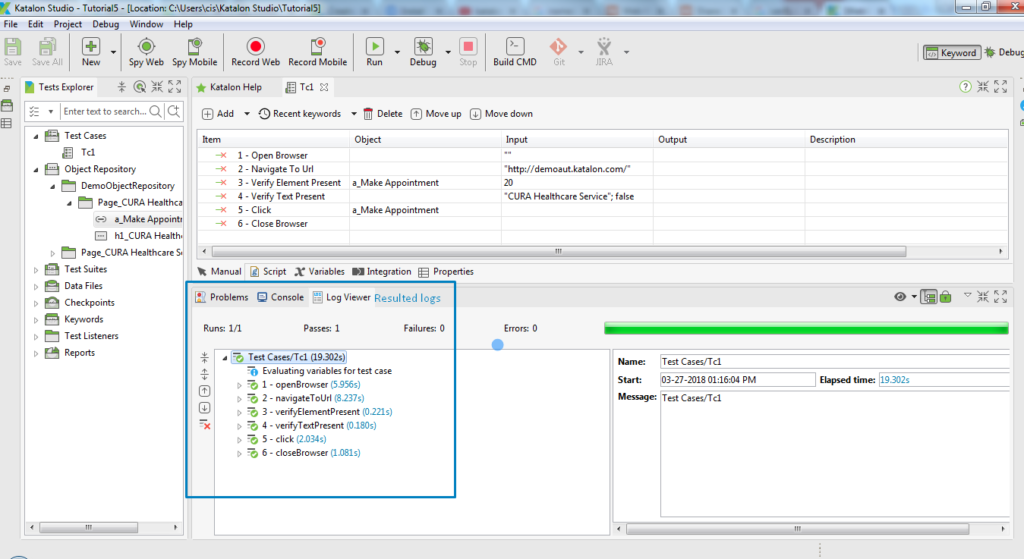
Task: Click the green test progress bar
Action: click(806, 328)
